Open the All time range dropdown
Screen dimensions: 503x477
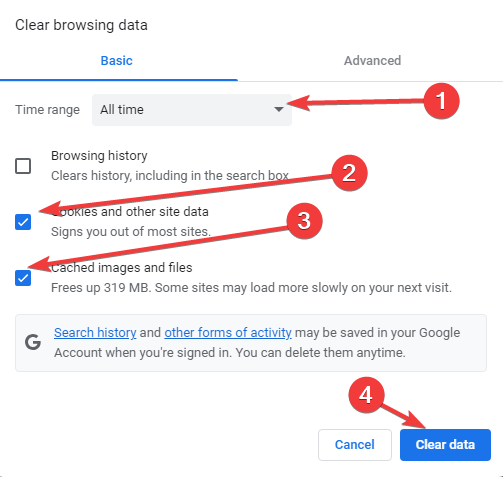[192, 110]
